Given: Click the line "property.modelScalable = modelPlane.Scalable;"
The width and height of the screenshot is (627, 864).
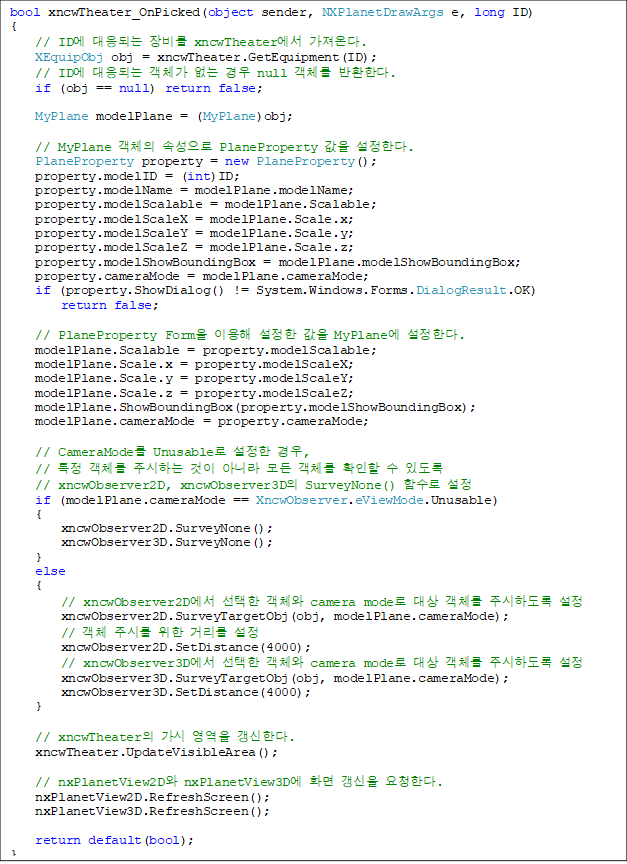Looking at the screenshot, I should click(x=206, y=204).
